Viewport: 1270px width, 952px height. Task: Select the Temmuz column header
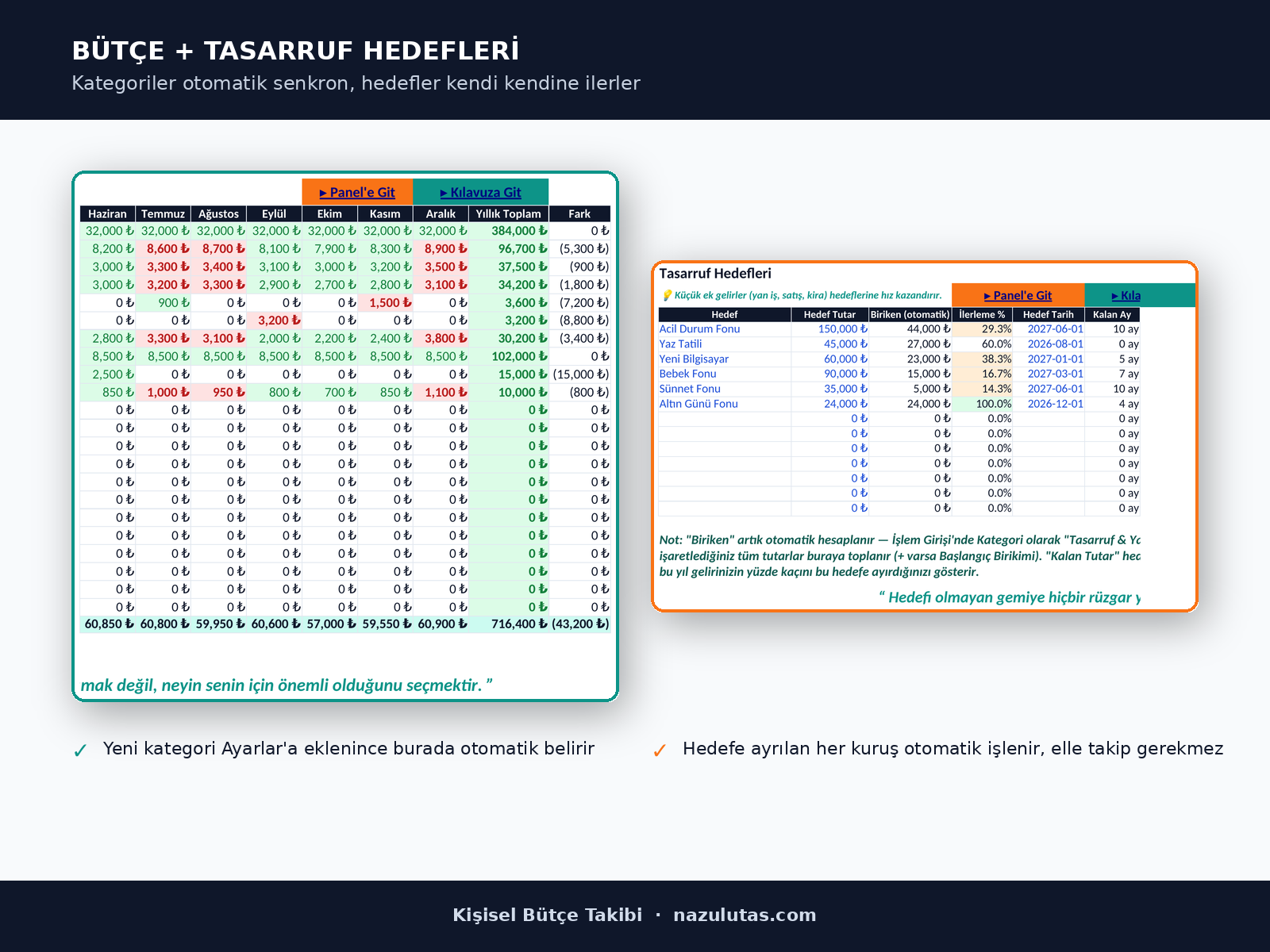point(163,213)
